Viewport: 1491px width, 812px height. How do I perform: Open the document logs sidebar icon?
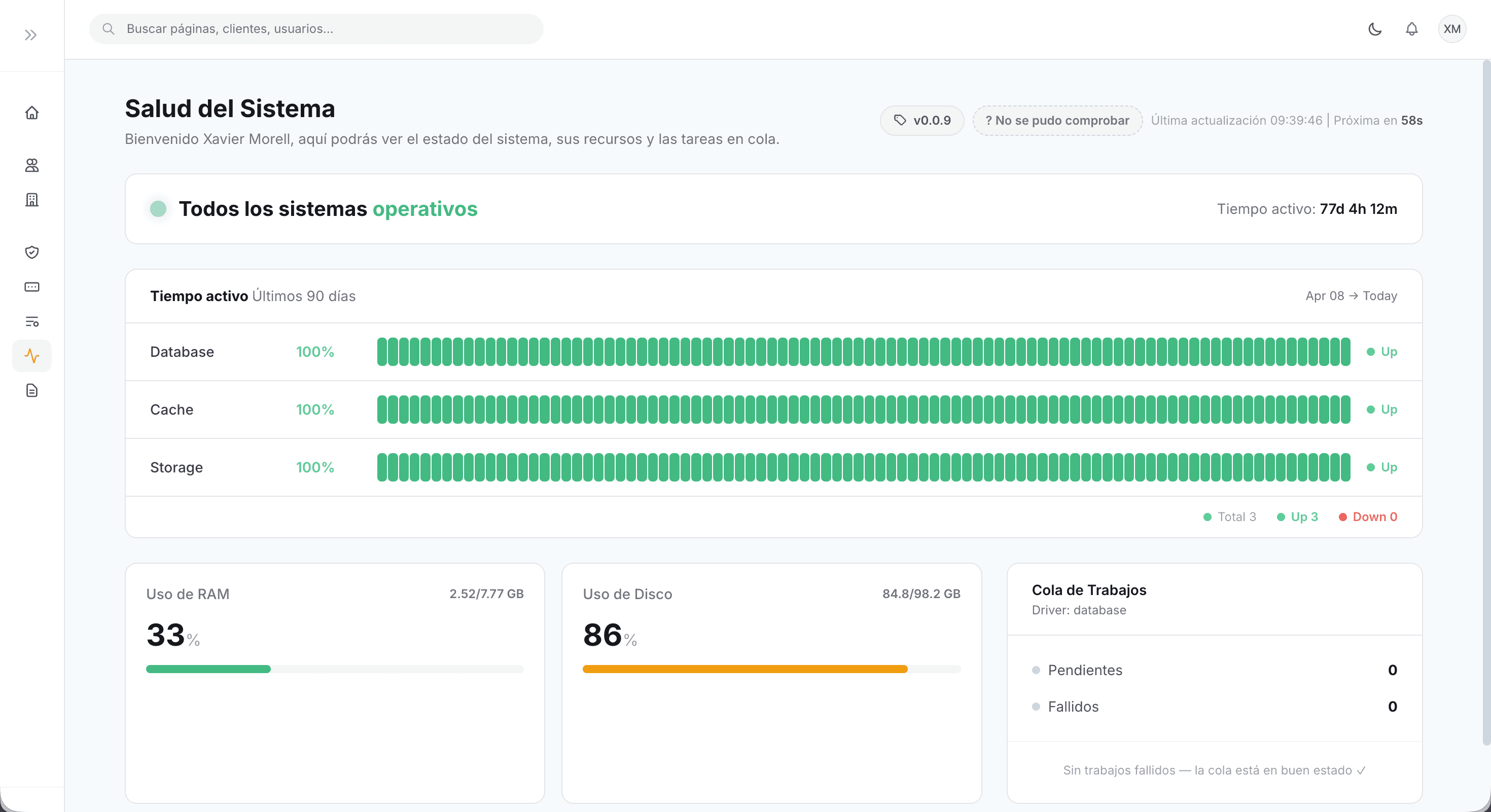[x=32, y=390]
